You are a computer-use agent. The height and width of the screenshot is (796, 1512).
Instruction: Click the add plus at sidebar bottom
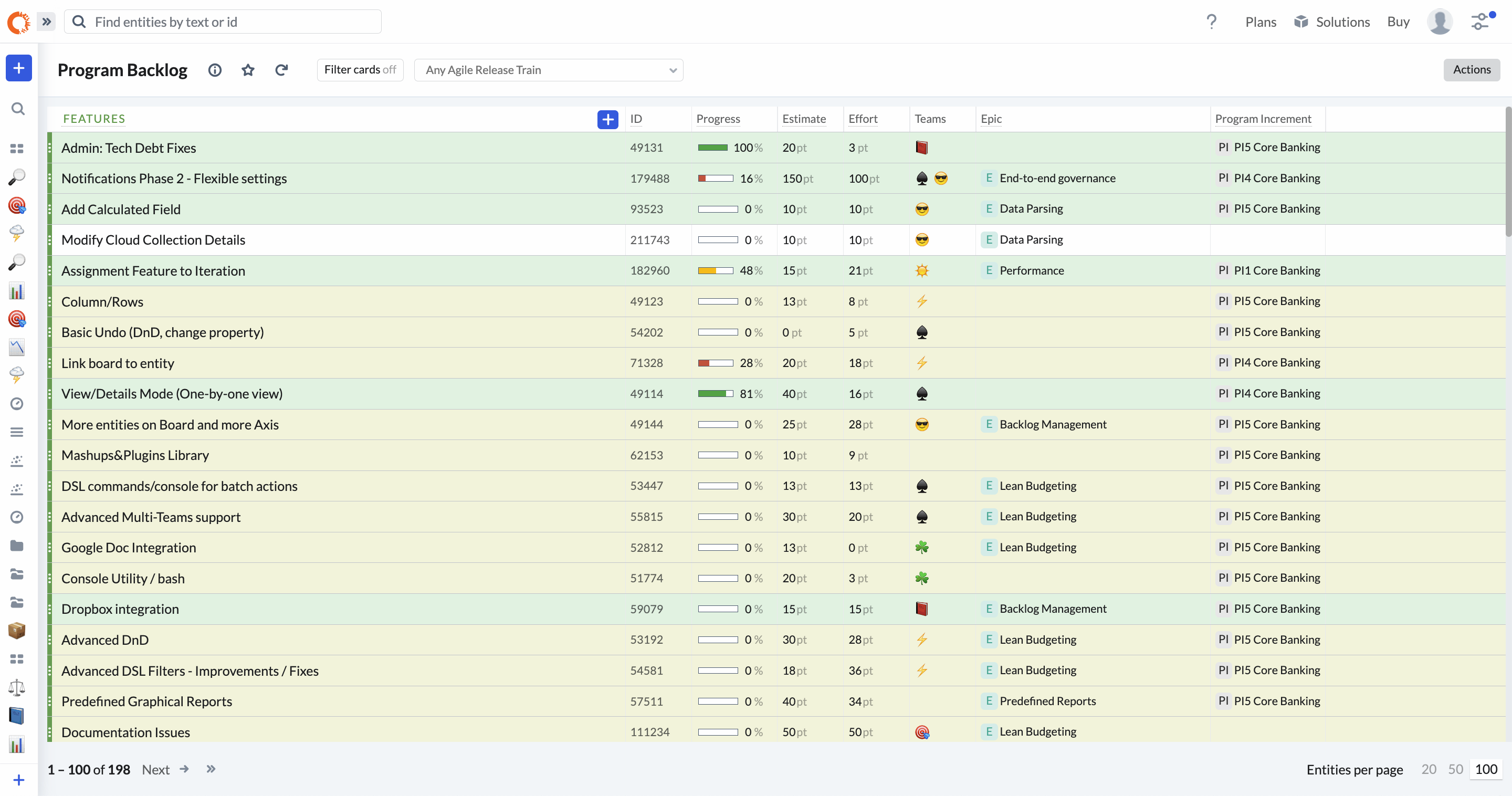19,780
